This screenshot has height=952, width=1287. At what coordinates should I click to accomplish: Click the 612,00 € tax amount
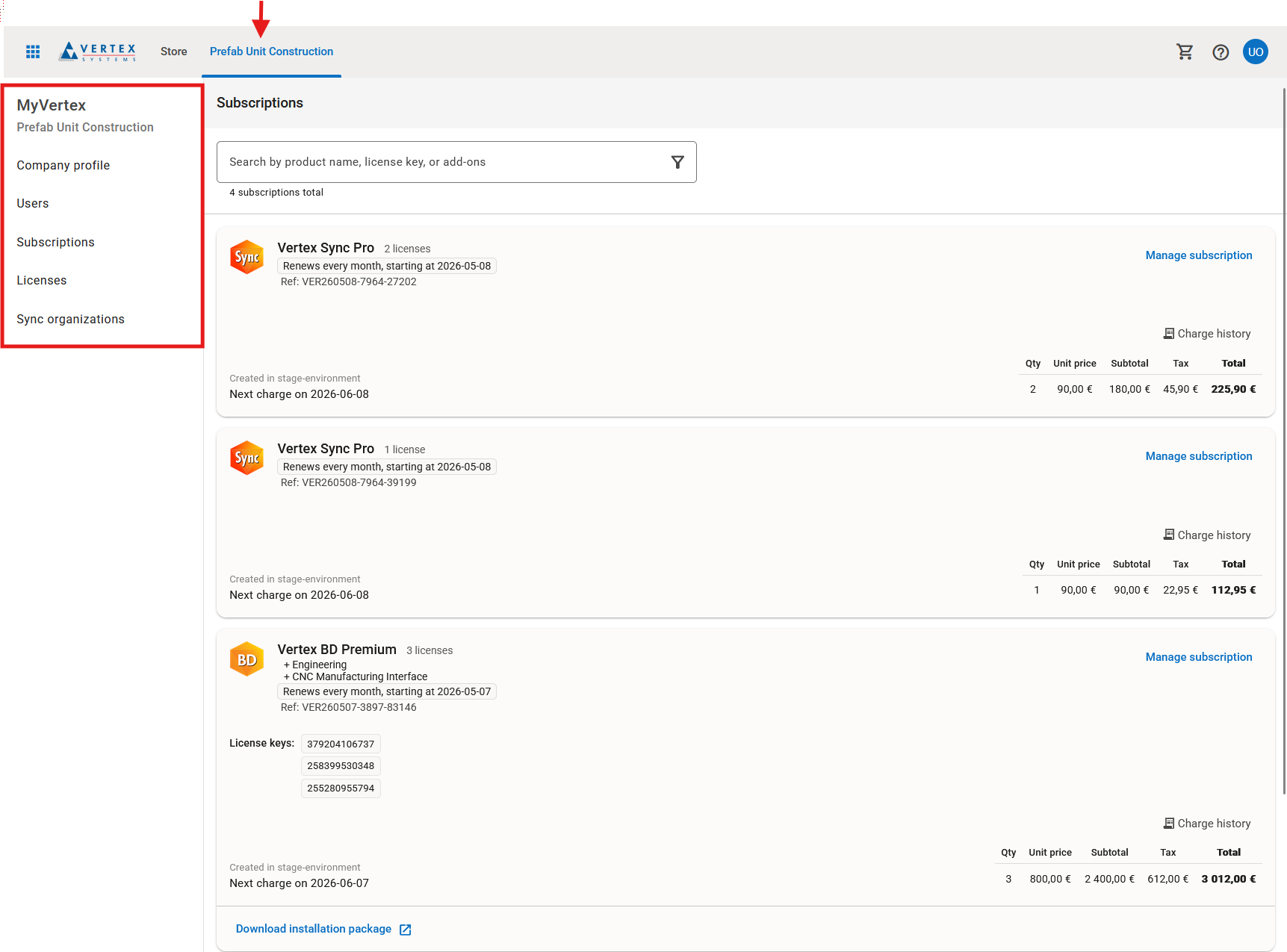pos(1168,879)
